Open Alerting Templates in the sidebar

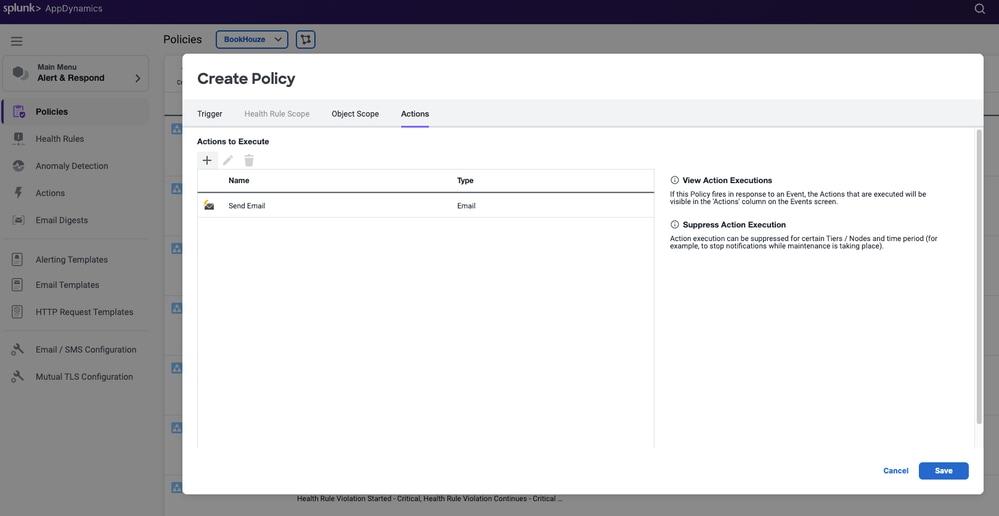pyautogui.click(x=71, y=259)
